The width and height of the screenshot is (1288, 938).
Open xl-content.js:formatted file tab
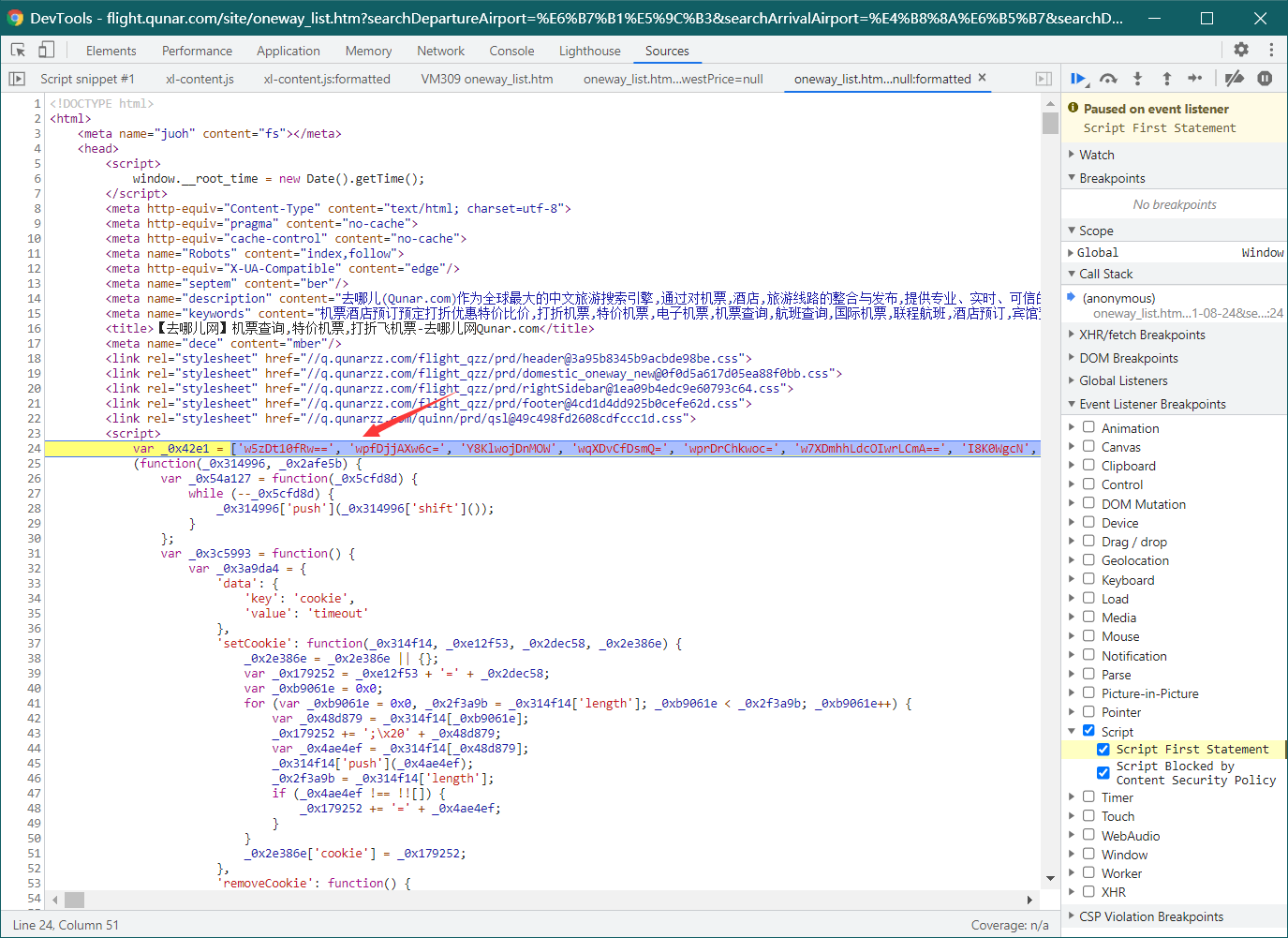point(327,79)
